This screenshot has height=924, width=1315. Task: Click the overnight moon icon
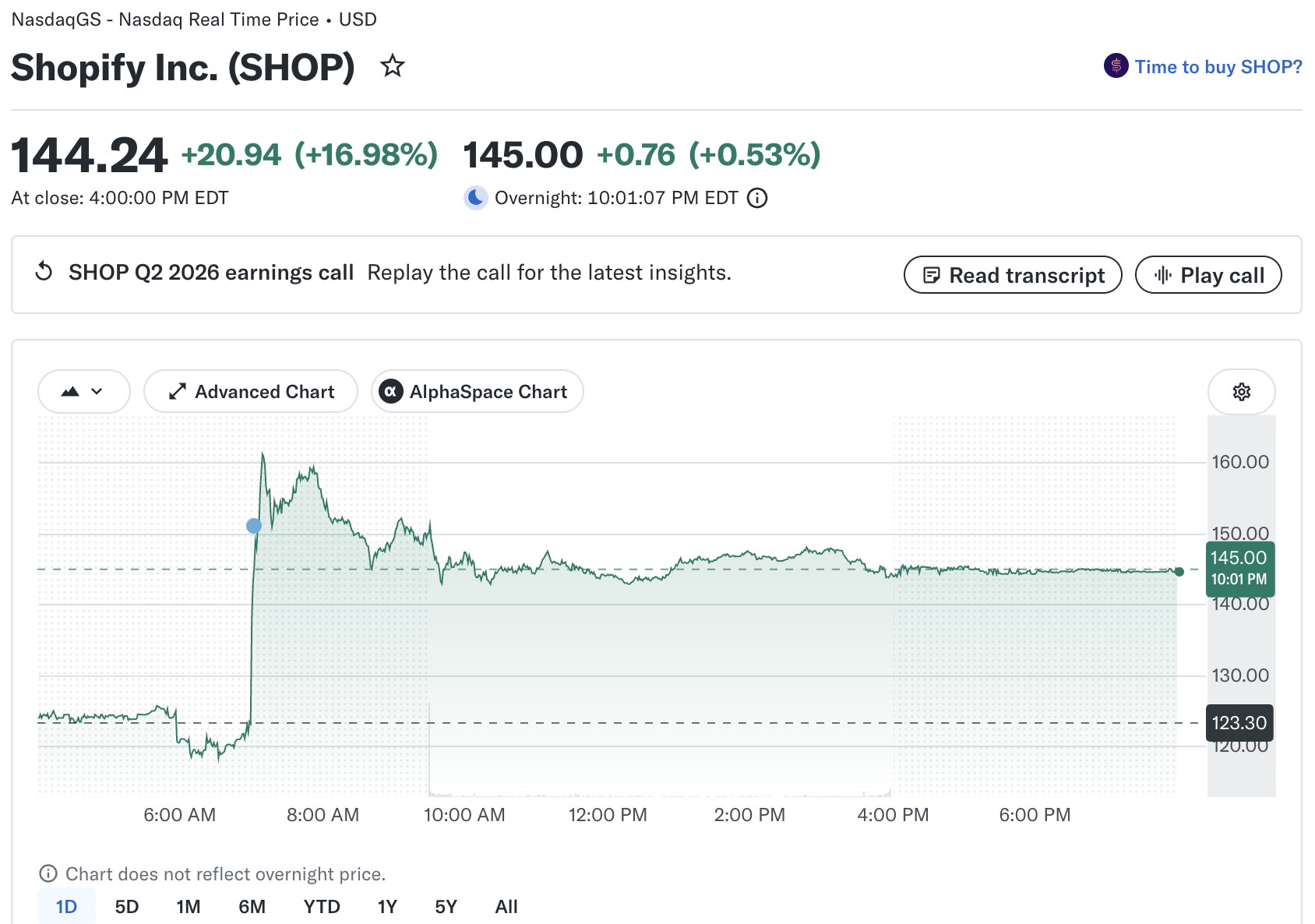(x=476, y=198)
